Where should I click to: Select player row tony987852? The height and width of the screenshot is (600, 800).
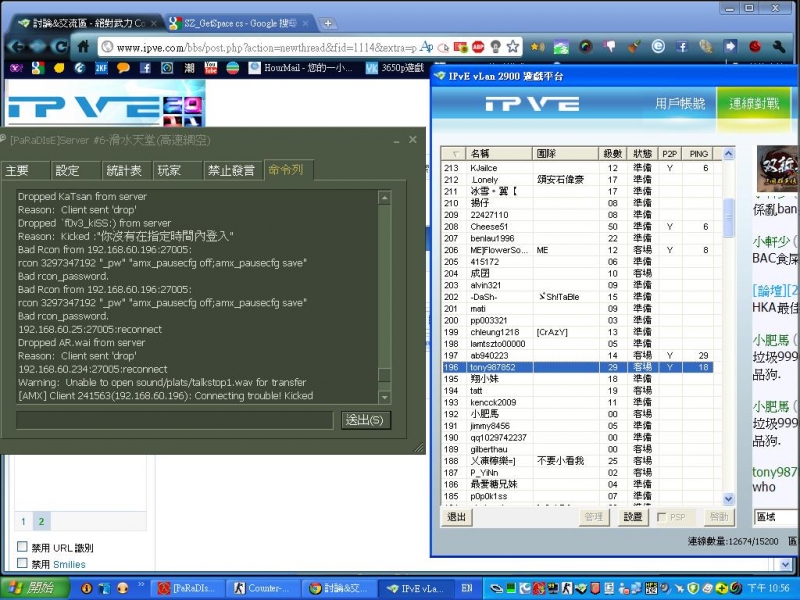coord(577,367)
